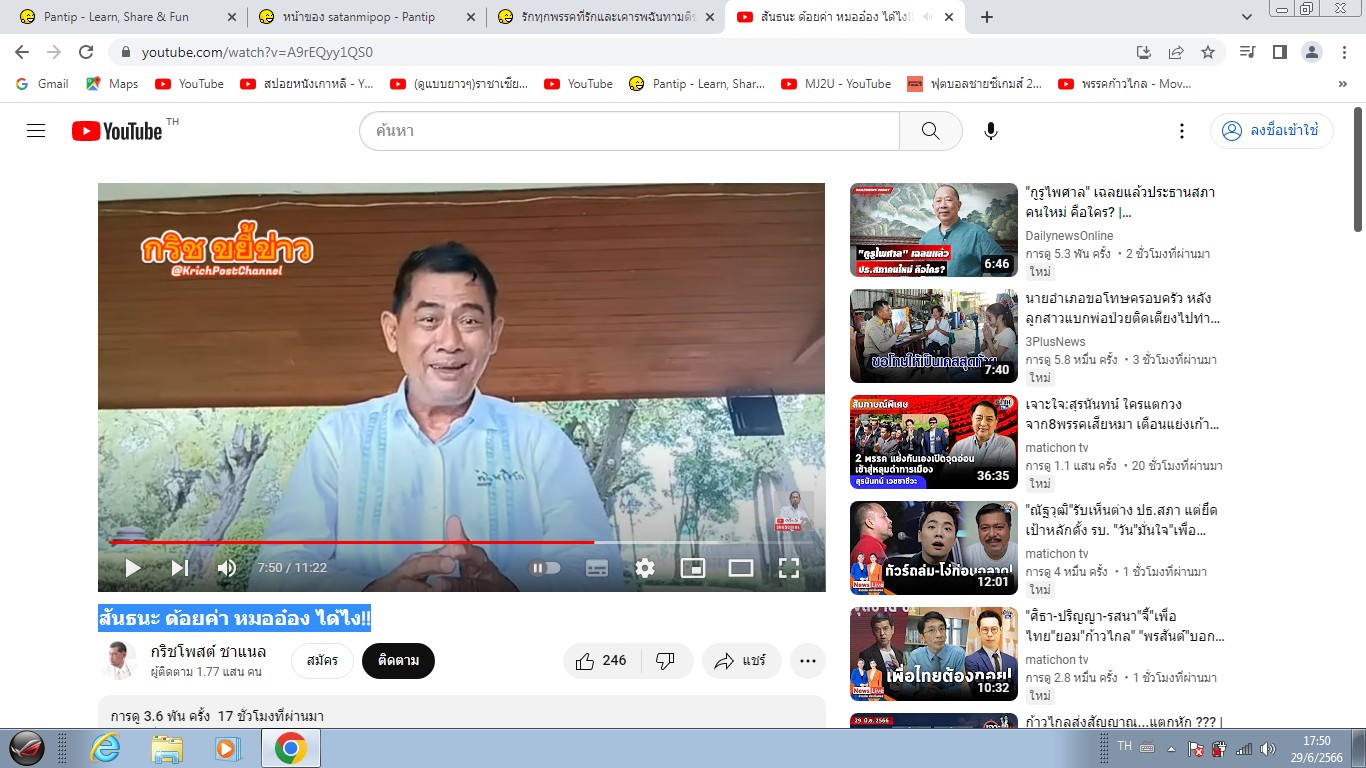Open the Maps bookmark
1366x768 pixels.
point(112,84)
